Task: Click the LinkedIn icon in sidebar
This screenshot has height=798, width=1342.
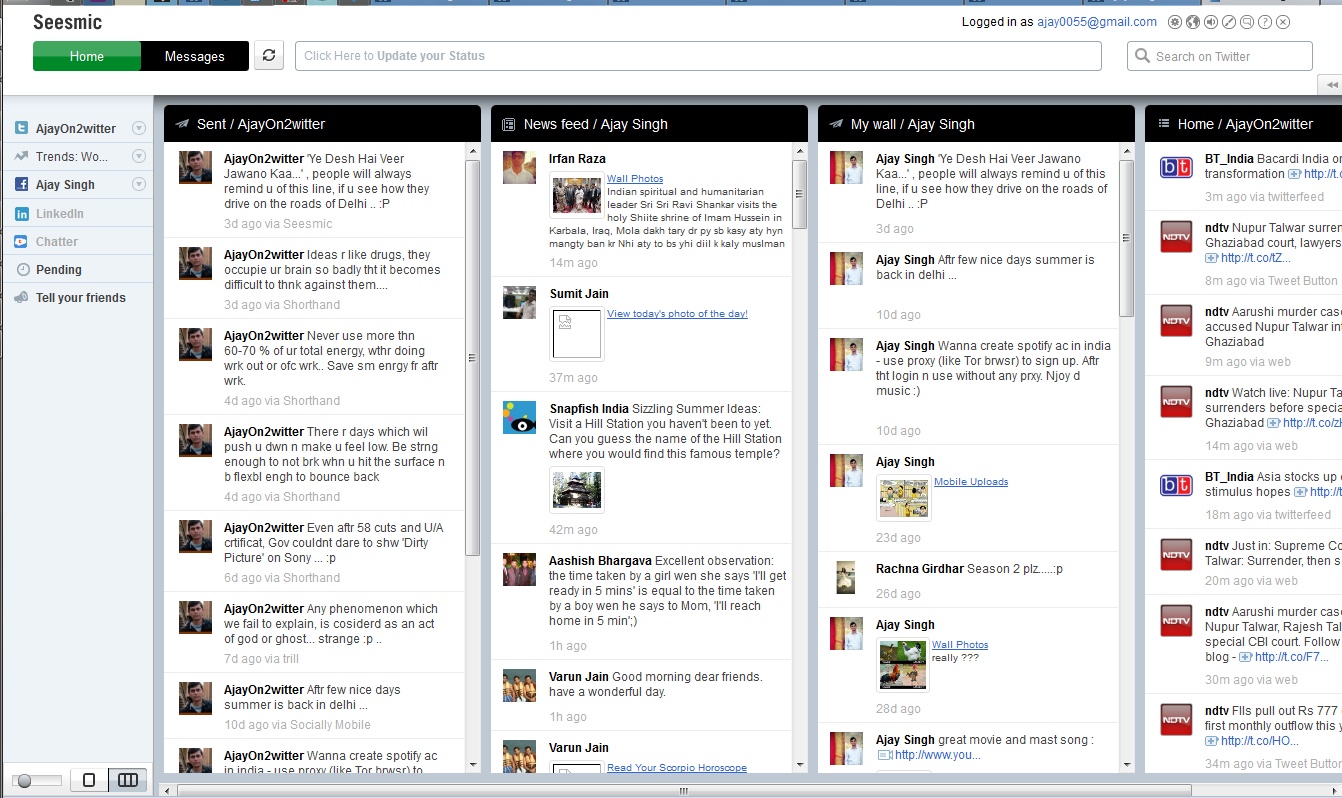Action: pyautogui.click(x=21, y=213)
